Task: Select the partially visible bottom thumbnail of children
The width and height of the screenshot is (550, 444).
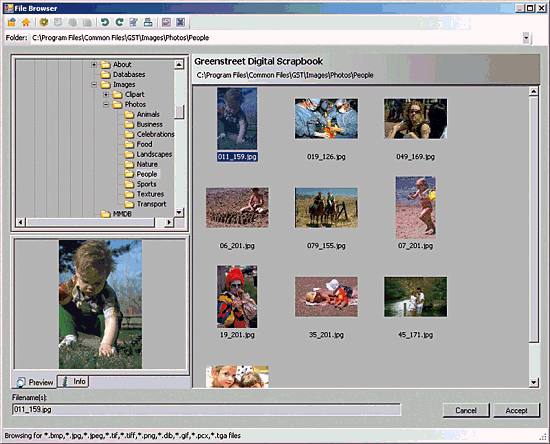Action: click(x=237, y=377)
